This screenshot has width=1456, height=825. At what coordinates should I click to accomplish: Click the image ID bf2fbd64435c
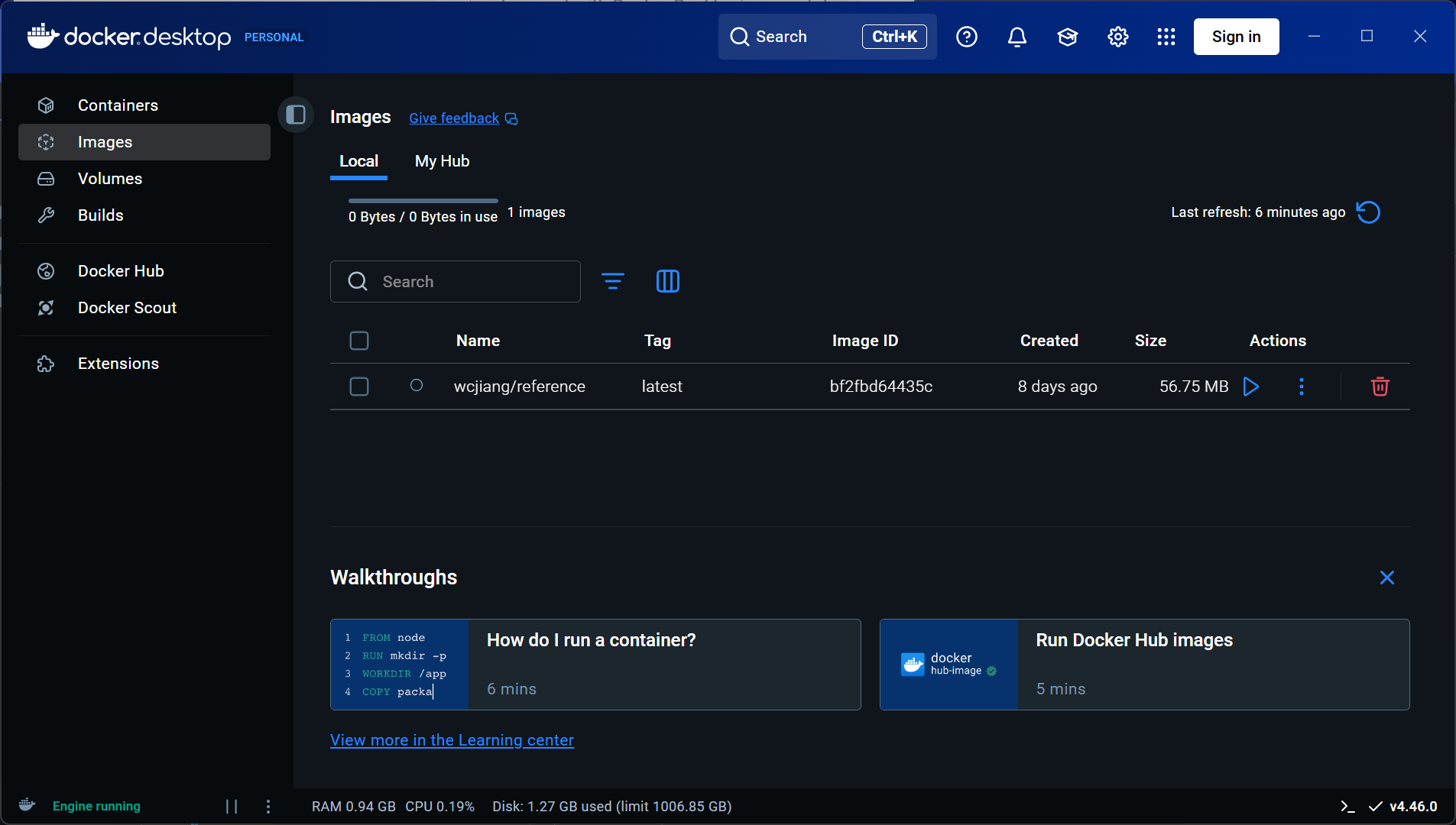pyautogui.click(x=881, y=387)
